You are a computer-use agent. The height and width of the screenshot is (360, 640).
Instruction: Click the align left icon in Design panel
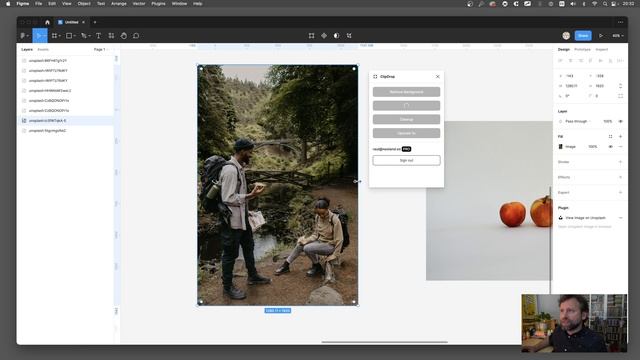coord(560,61)
